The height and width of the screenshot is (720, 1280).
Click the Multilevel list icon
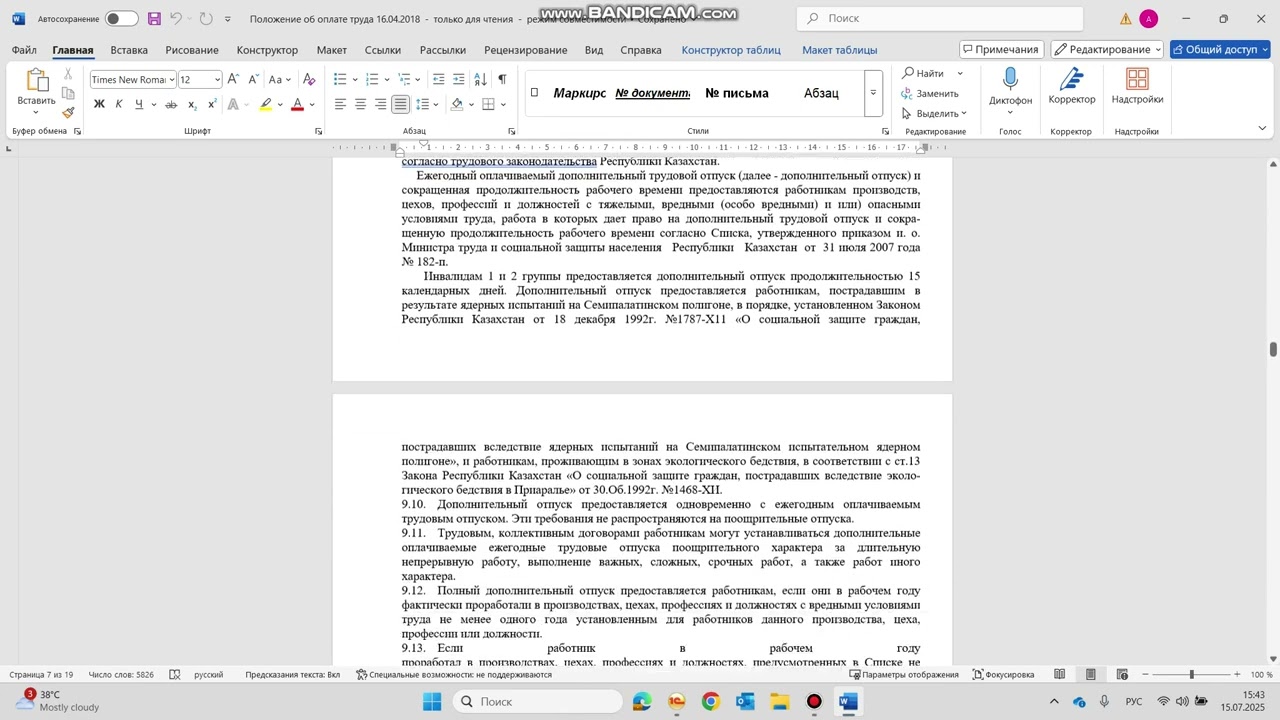coord(404,79)
